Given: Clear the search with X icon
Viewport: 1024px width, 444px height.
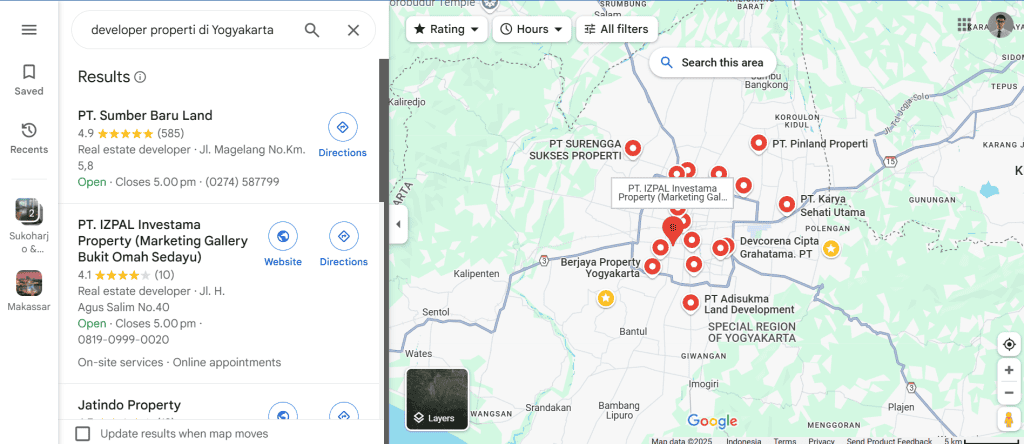Looking at the screenshot, I should (x=353, y=30).
